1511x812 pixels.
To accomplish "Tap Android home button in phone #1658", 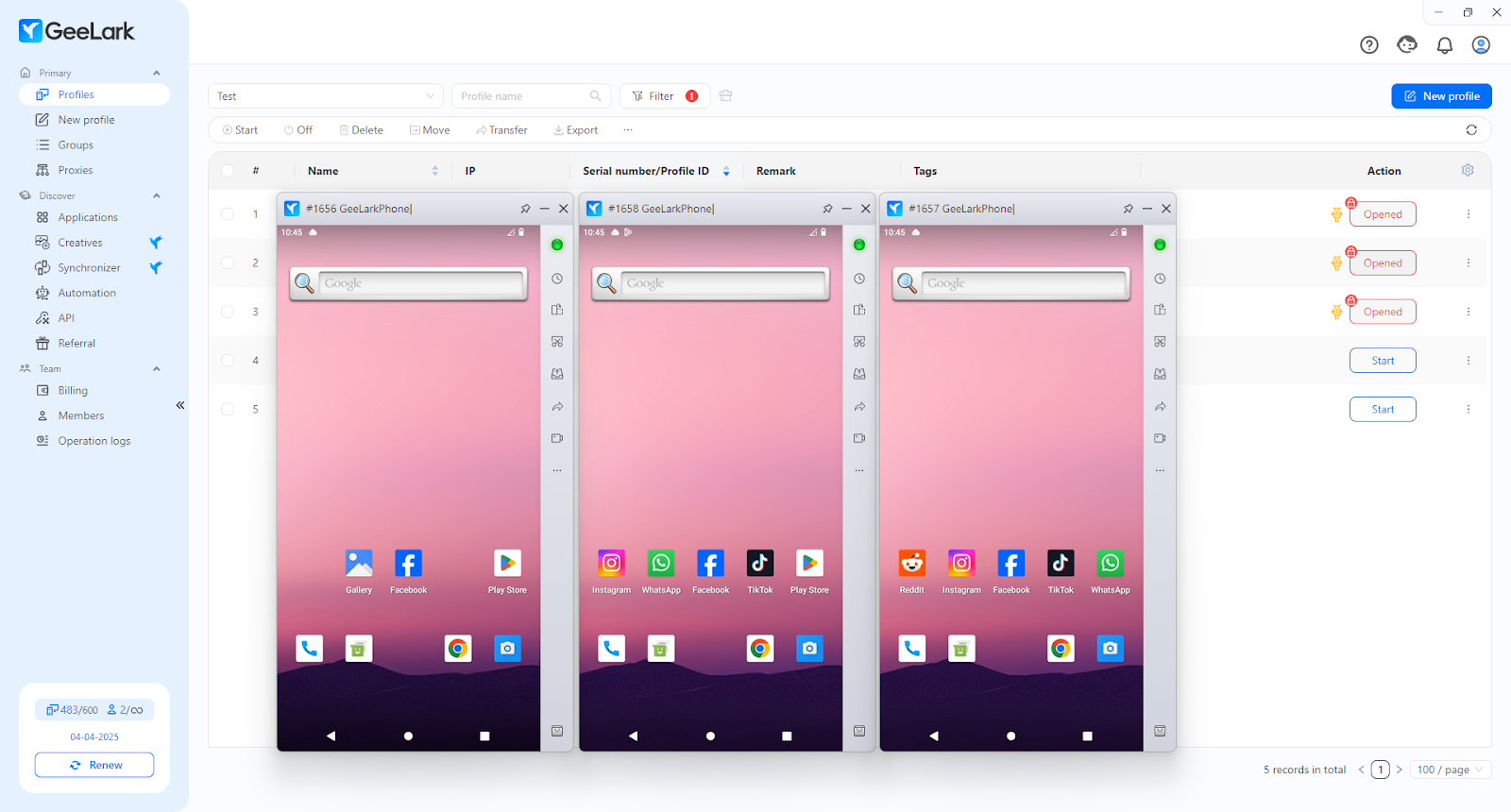I will pos(710,736).
